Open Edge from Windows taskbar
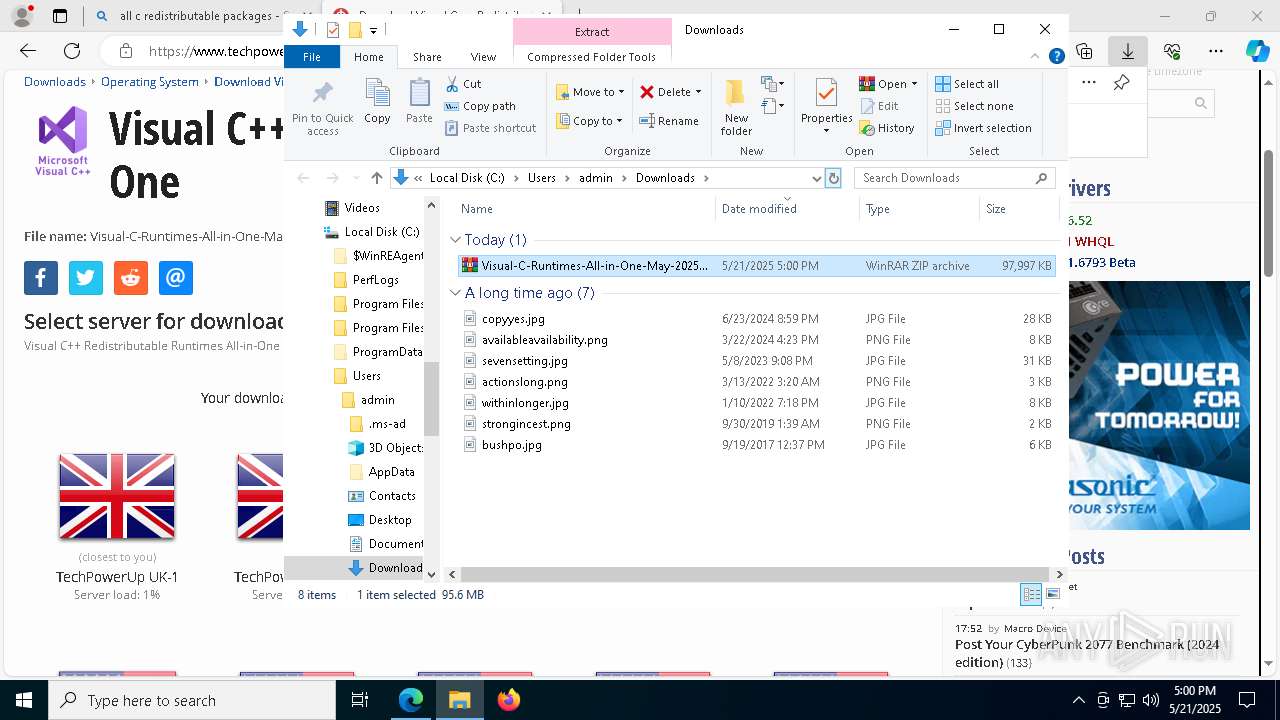The image size is (1280, 720). click(411, 700)
